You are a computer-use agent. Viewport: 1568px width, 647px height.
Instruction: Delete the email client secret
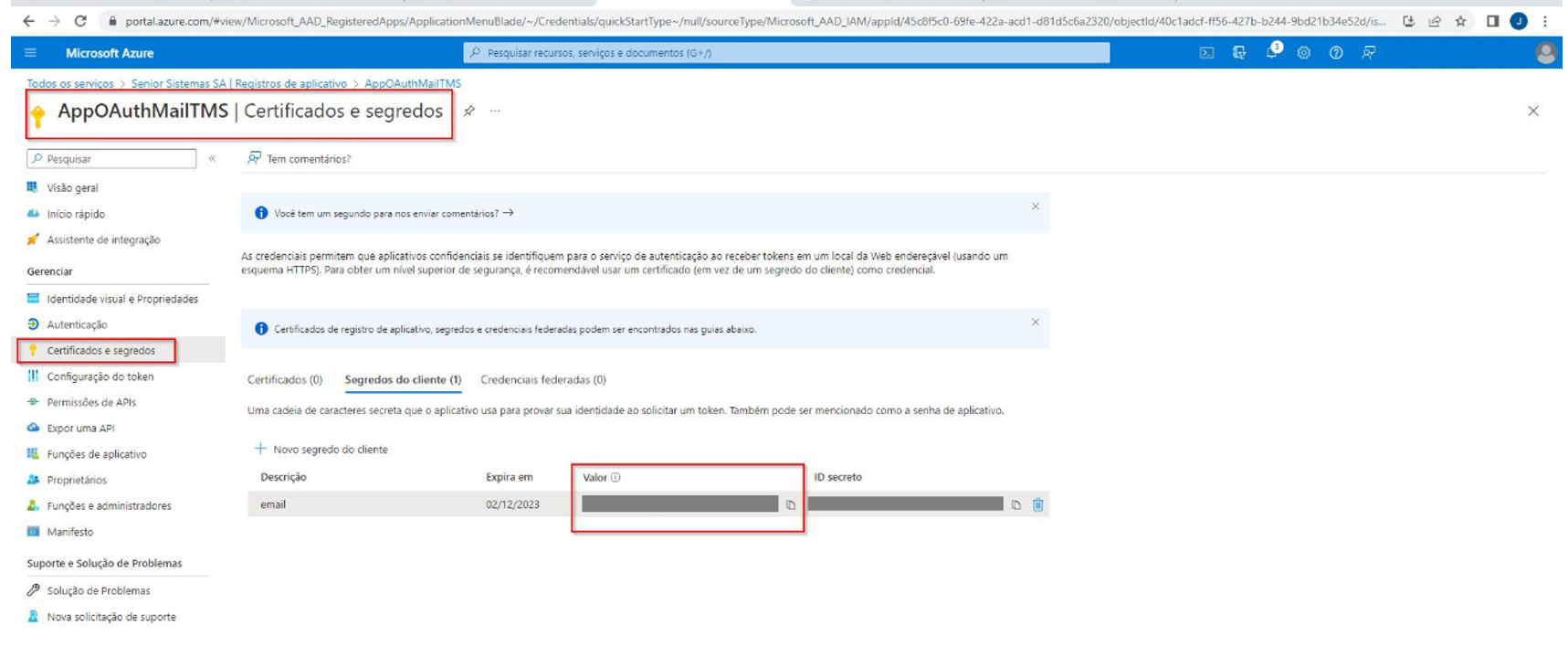point(1038,504)
